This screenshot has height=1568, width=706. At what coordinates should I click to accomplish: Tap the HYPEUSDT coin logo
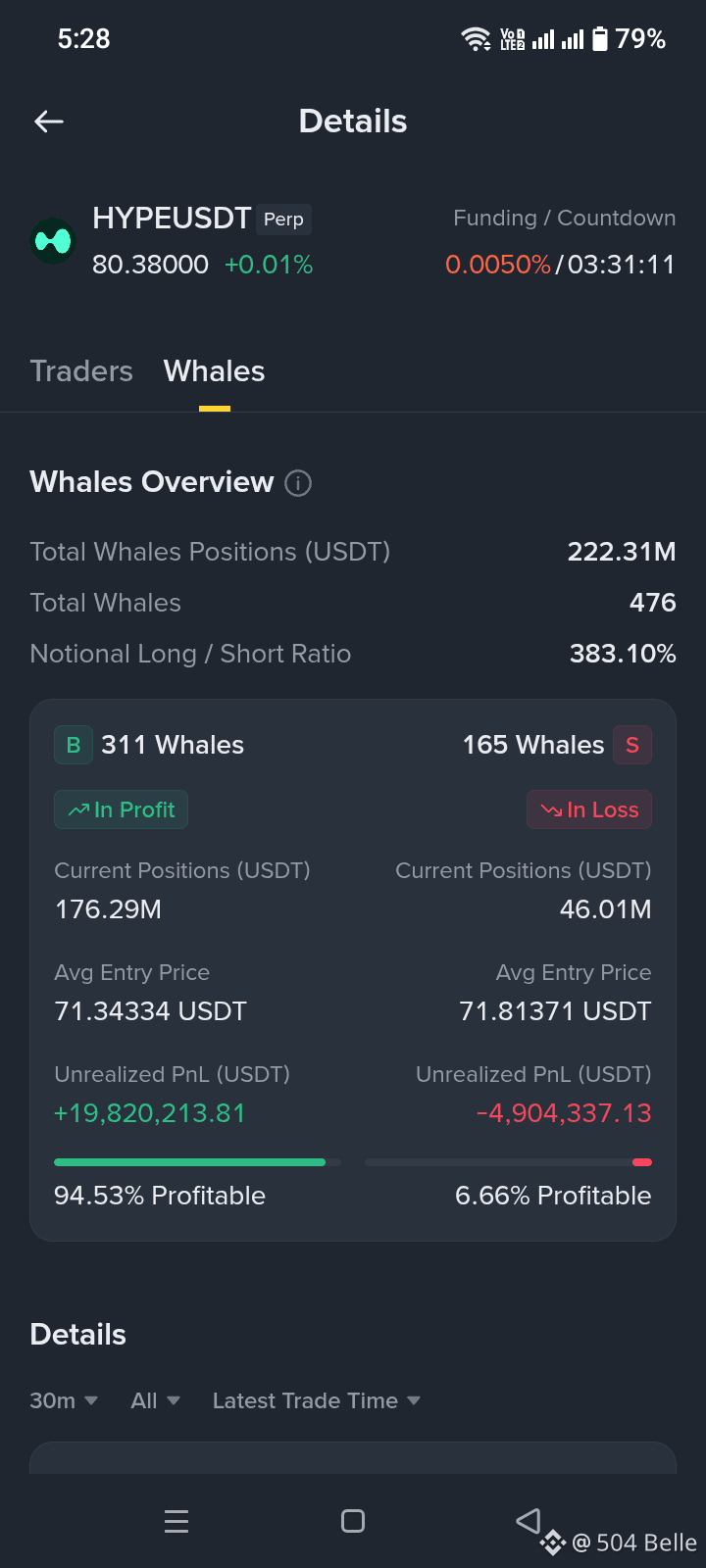click(x=53, y=241)
